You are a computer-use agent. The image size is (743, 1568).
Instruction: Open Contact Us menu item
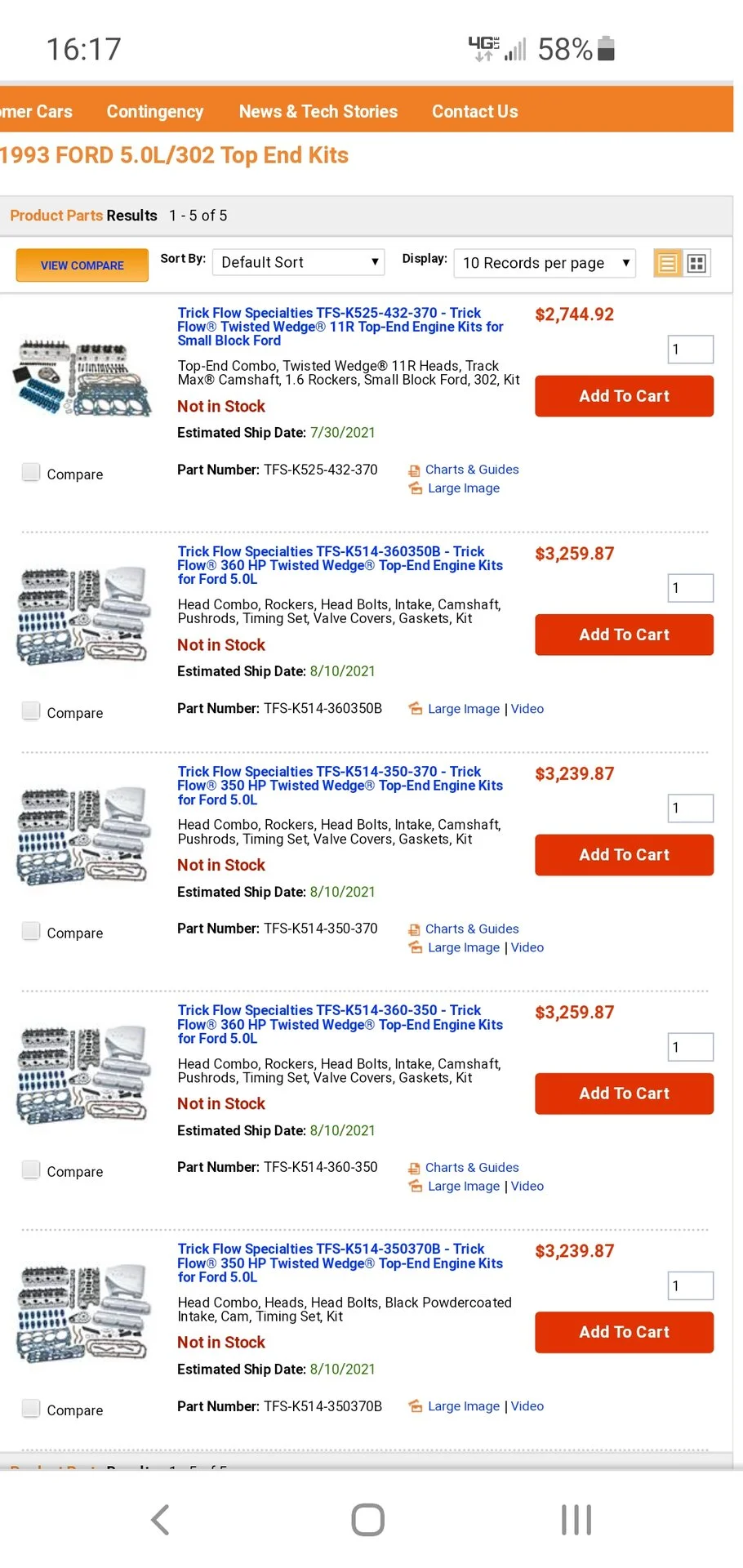[475, 112]
